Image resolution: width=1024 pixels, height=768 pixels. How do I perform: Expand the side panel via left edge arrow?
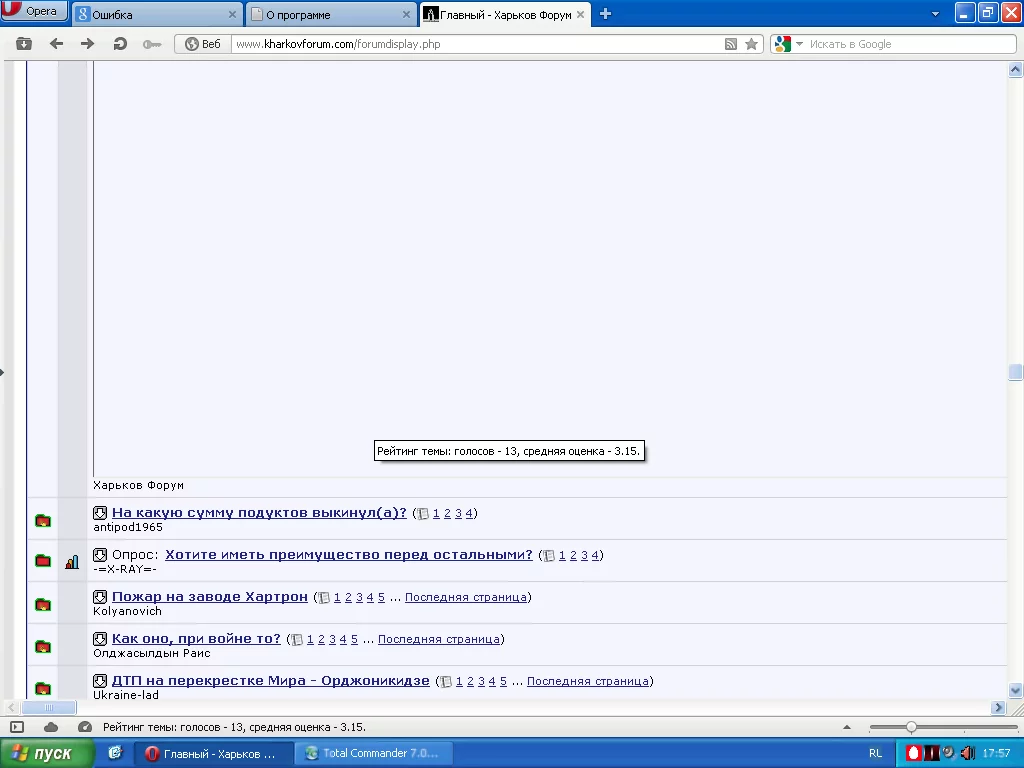(2, 372)
